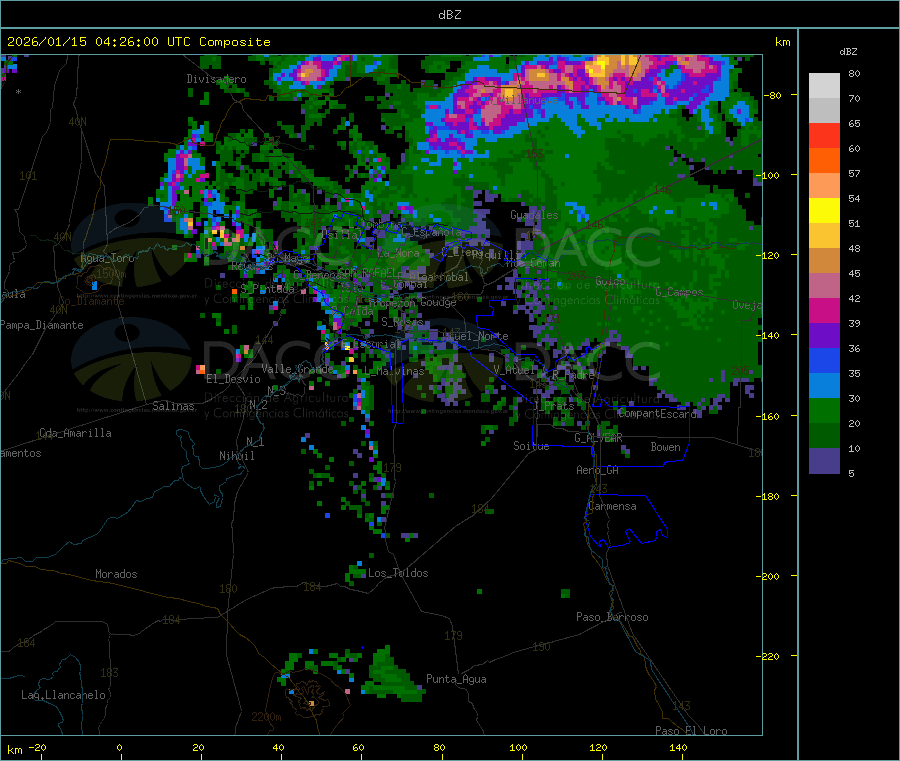Click the 'G_Campos' label
Viewport: 900px width, 761px height.
[x=679, y=292]
